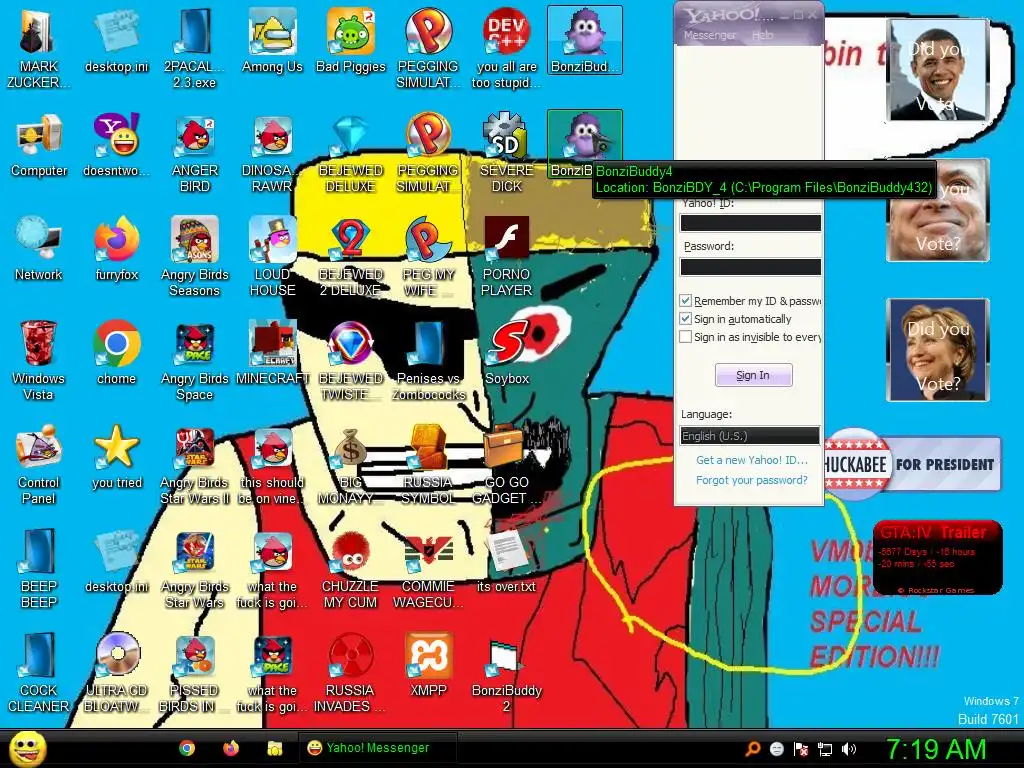Screen dimensions: 1024x768
Task: Open the 'doesntwo...' Yahoo icon
Action: pyautogui.click(x=117, y=145)
